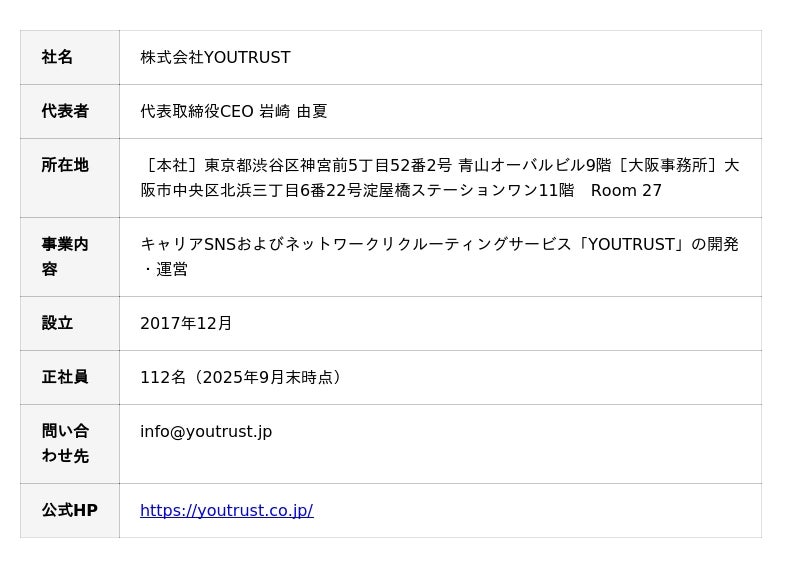The width and height of the screenshot is (800, 568).
Task: Click the 112名 employee count text
Action: (163, 378)
